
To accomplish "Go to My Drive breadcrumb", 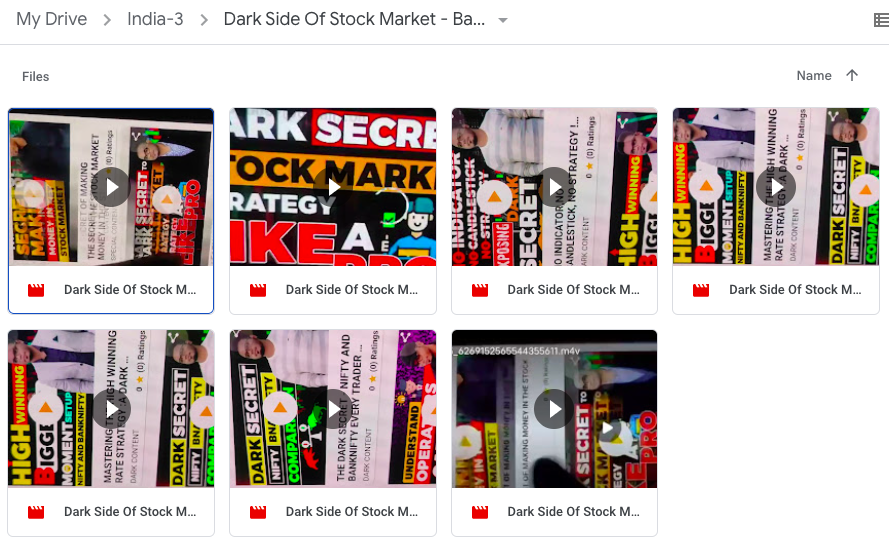I will click(52, 19).
